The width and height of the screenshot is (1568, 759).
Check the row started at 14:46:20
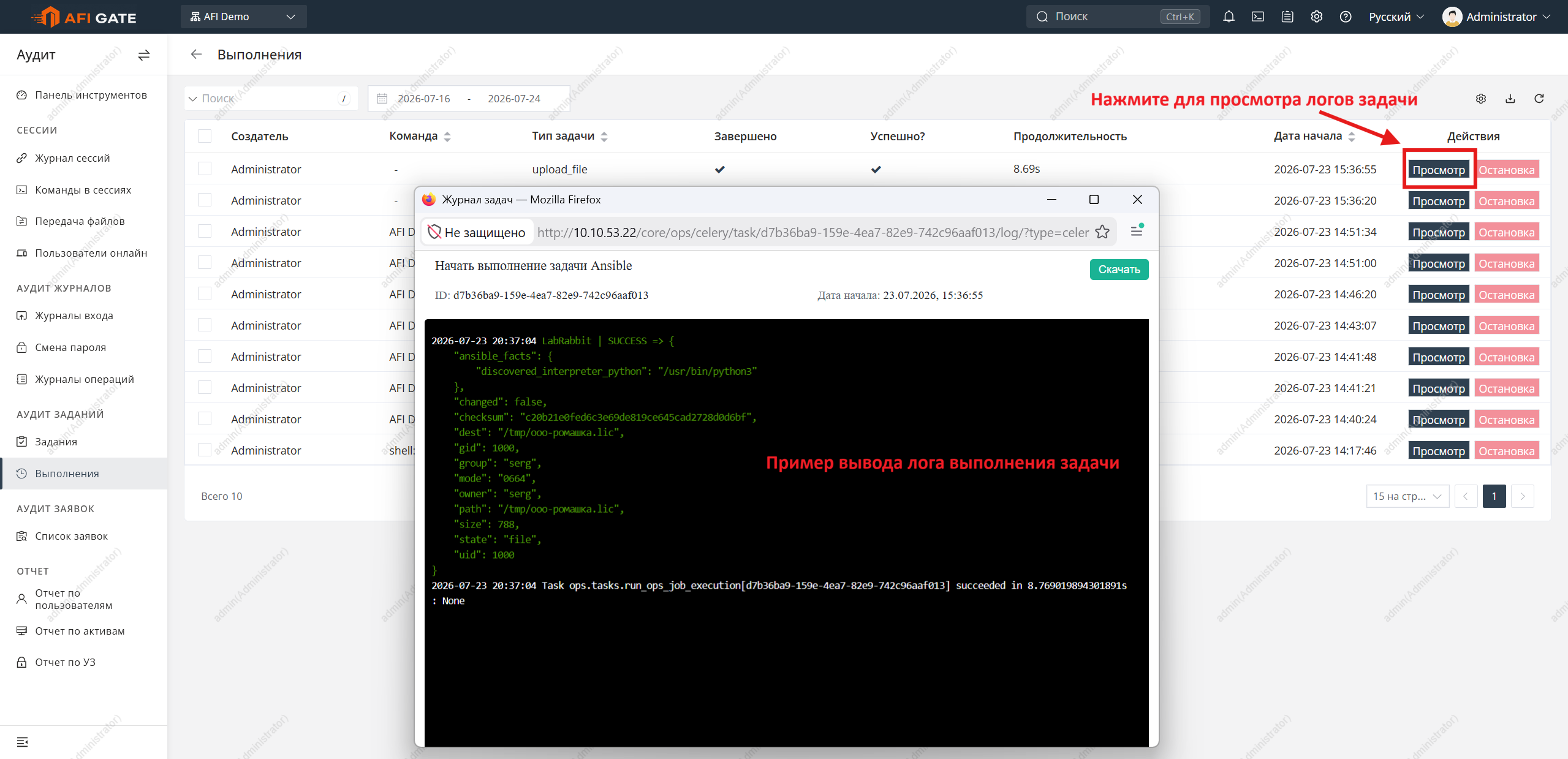coord(205,293)
